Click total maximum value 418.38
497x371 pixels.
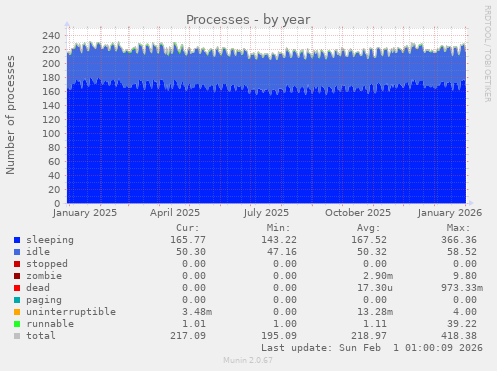tap(459, 336)
